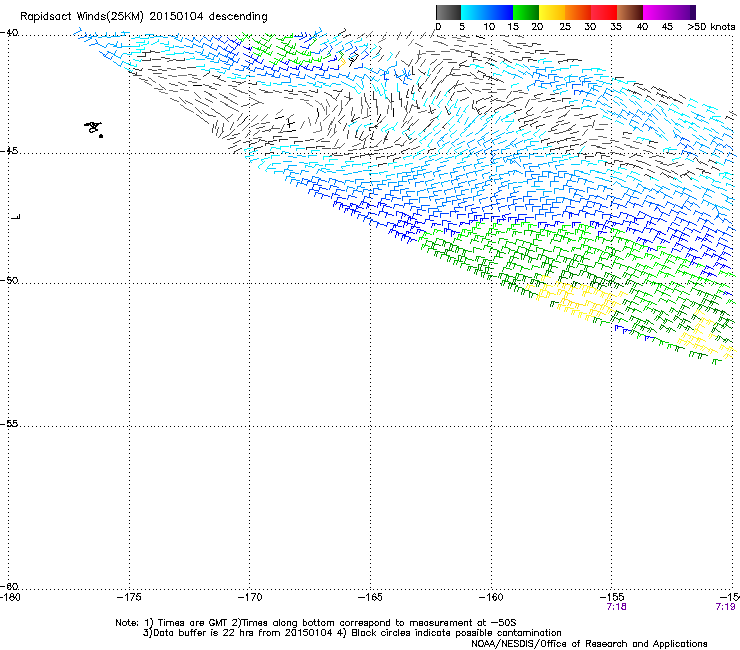Click the gray 0-5 knots color swatch
740x650 pixels.
coord(448,12)
